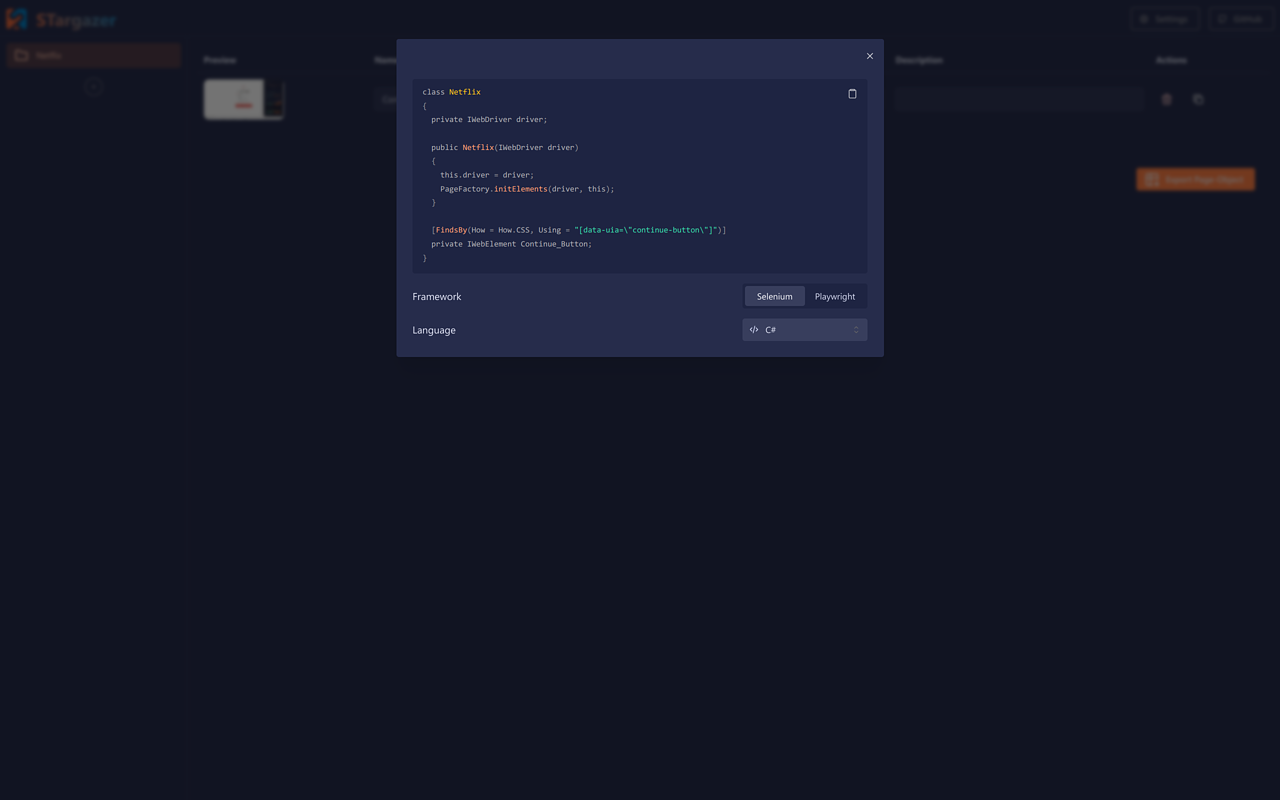Copy the generated code with the clipboard icon
Image resolution: width=1280 pixels, height=800 pixels.
coord(852,94)
